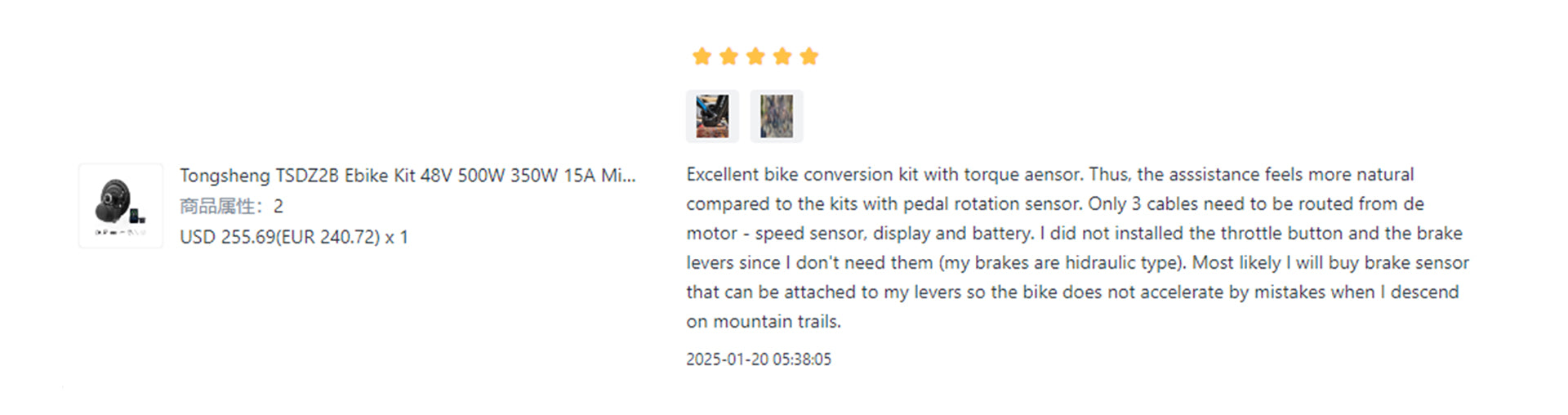This screenshot has width=1568, height=415.
Task: Click the fourth rating star
Action: pos(782,56)
